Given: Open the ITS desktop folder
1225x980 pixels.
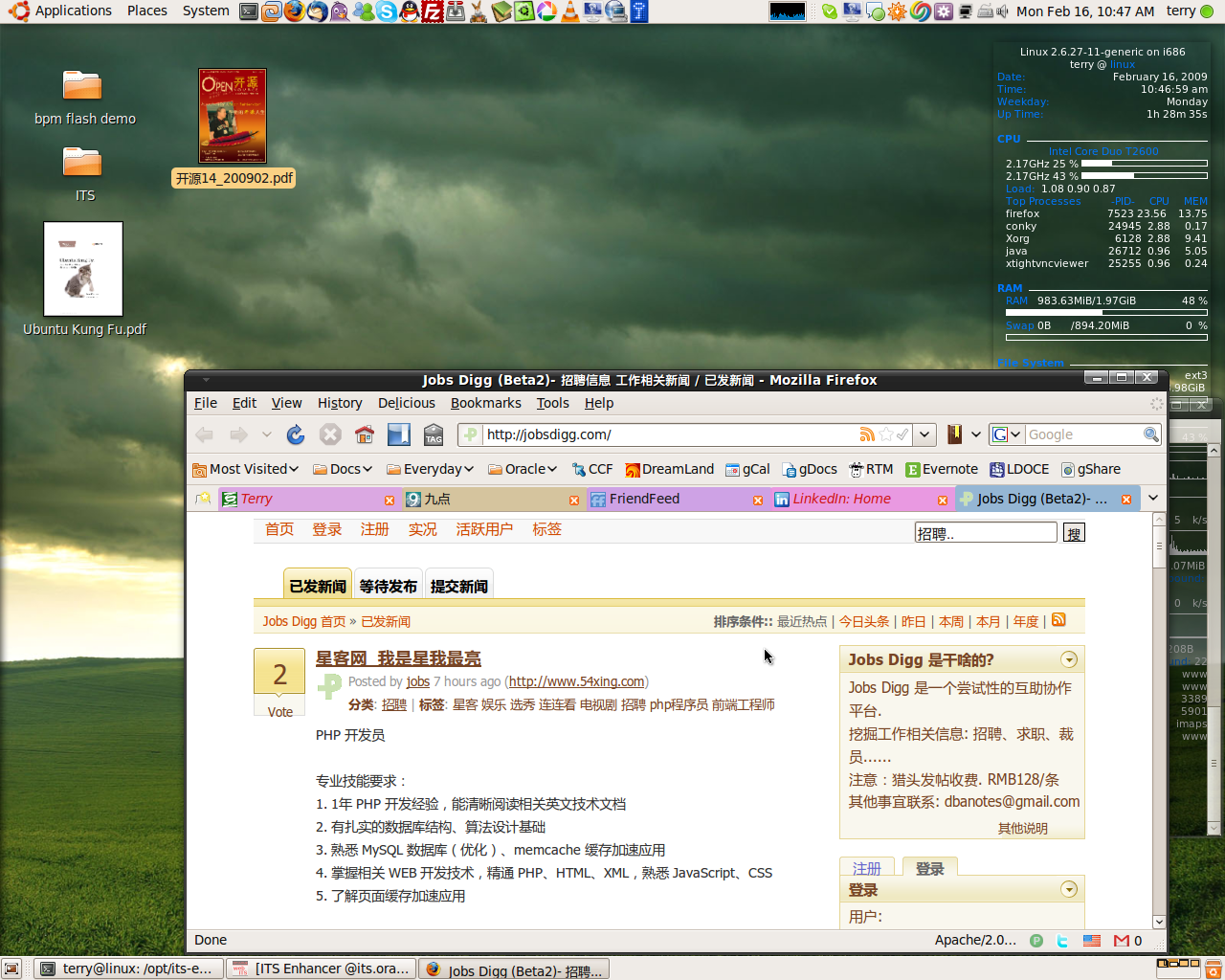Looking at the screenshot, I should [x=84, y=174].
